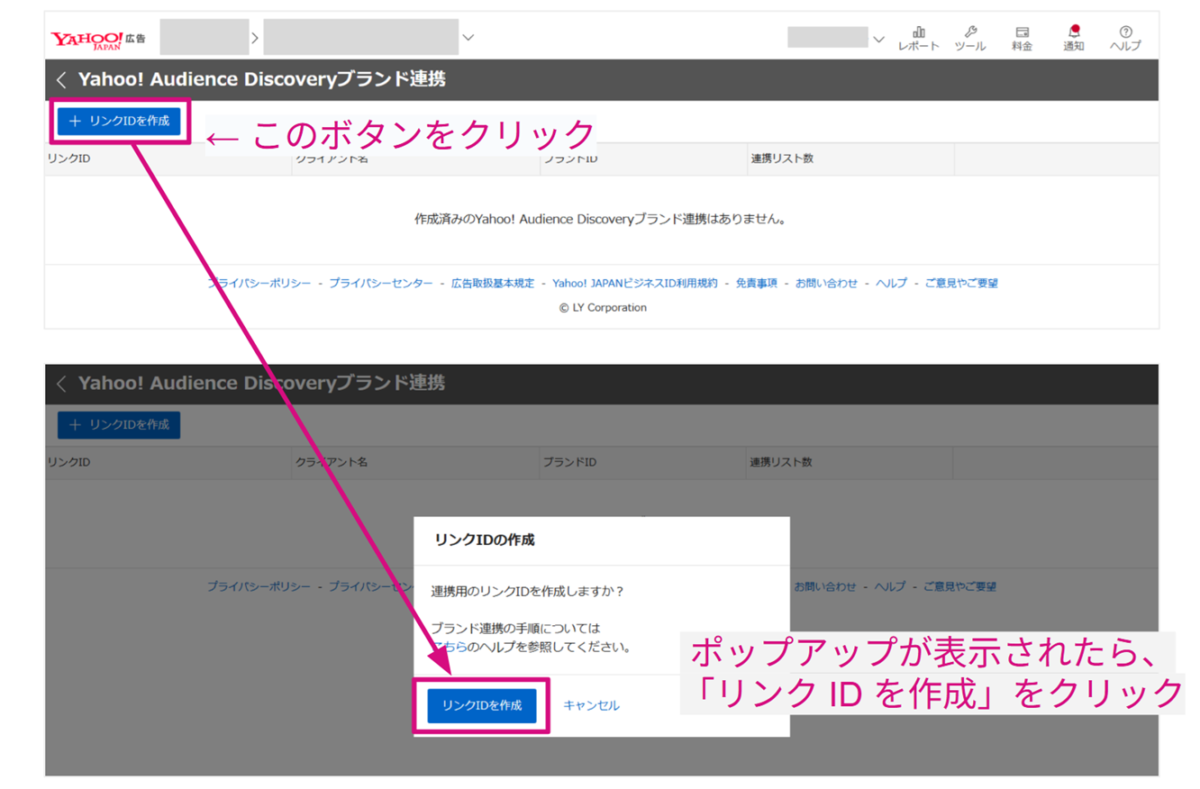This screenshot has width=1200, height=789.
Task: Open プライバシーポリシー link in undimmed footer
Action: (259, 283)
